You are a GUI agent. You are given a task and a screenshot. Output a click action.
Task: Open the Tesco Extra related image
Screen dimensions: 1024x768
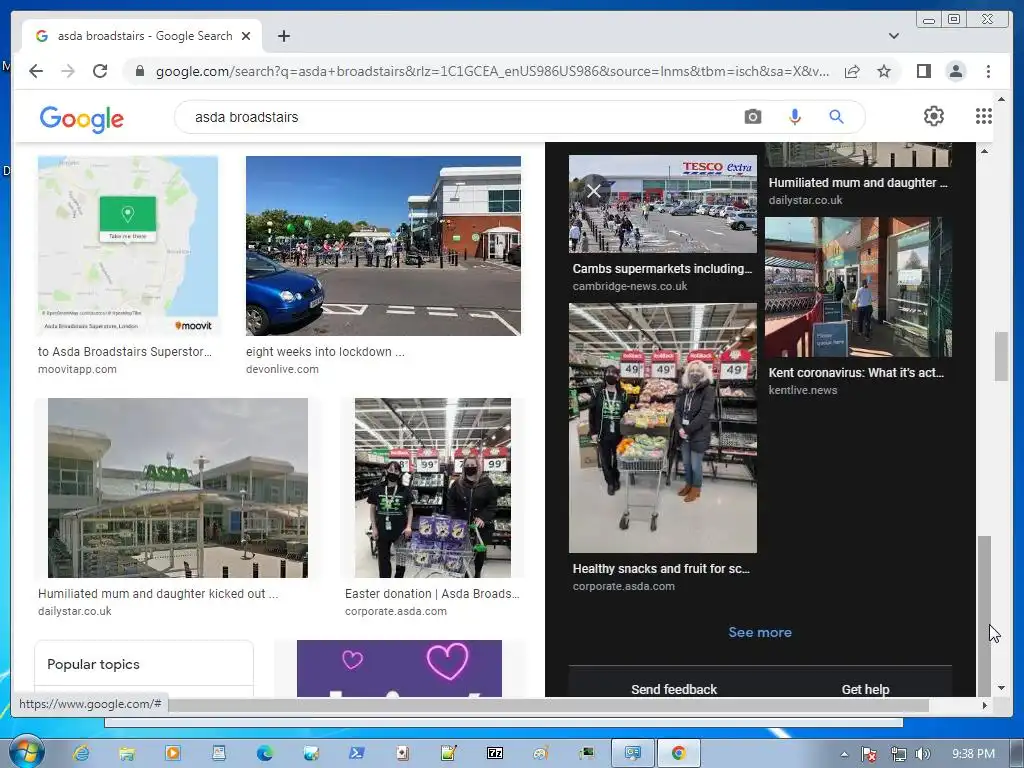tap(663, 204)
